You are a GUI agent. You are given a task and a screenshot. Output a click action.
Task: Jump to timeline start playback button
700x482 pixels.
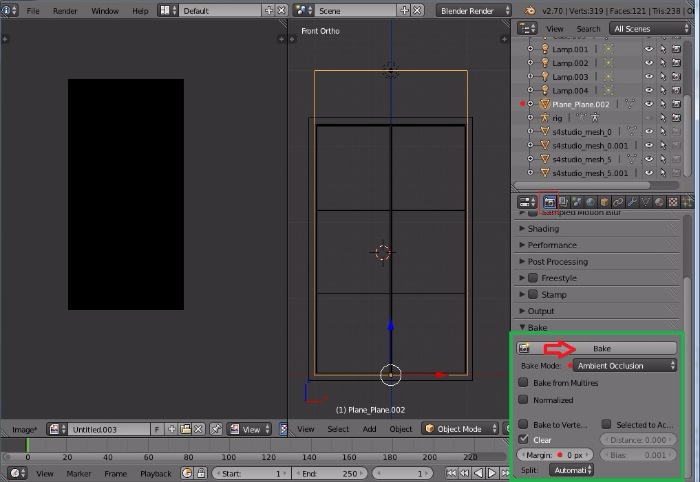click(453, 473)
